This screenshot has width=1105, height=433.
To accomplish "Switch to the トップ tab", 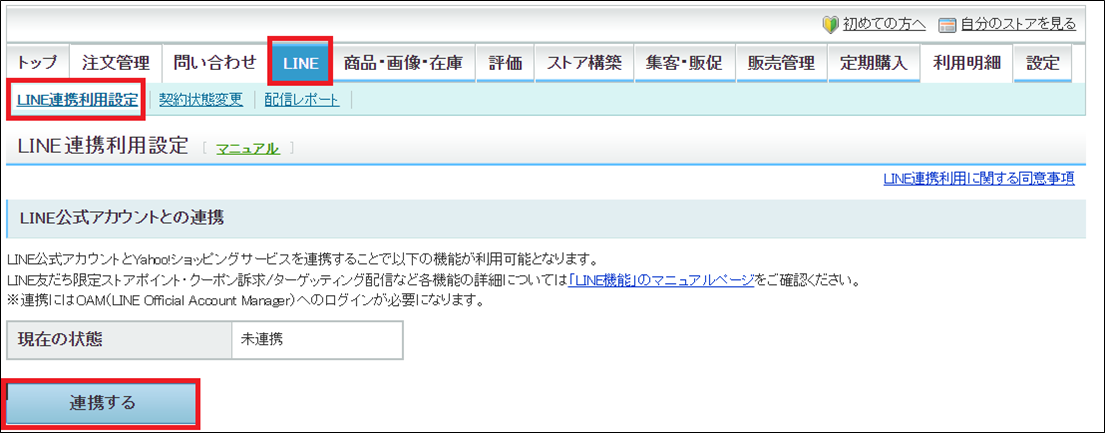I will click(x=37, y=63).
